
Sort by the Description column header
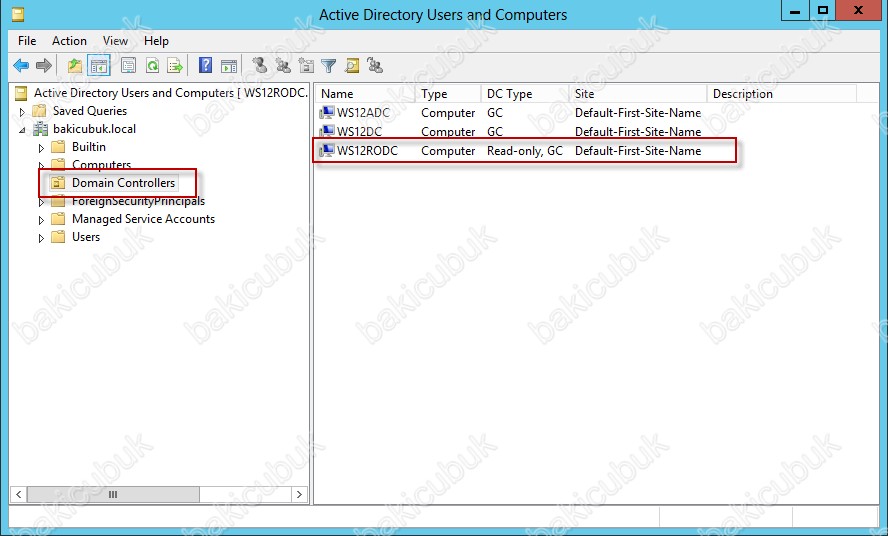(x=782, y=93)
